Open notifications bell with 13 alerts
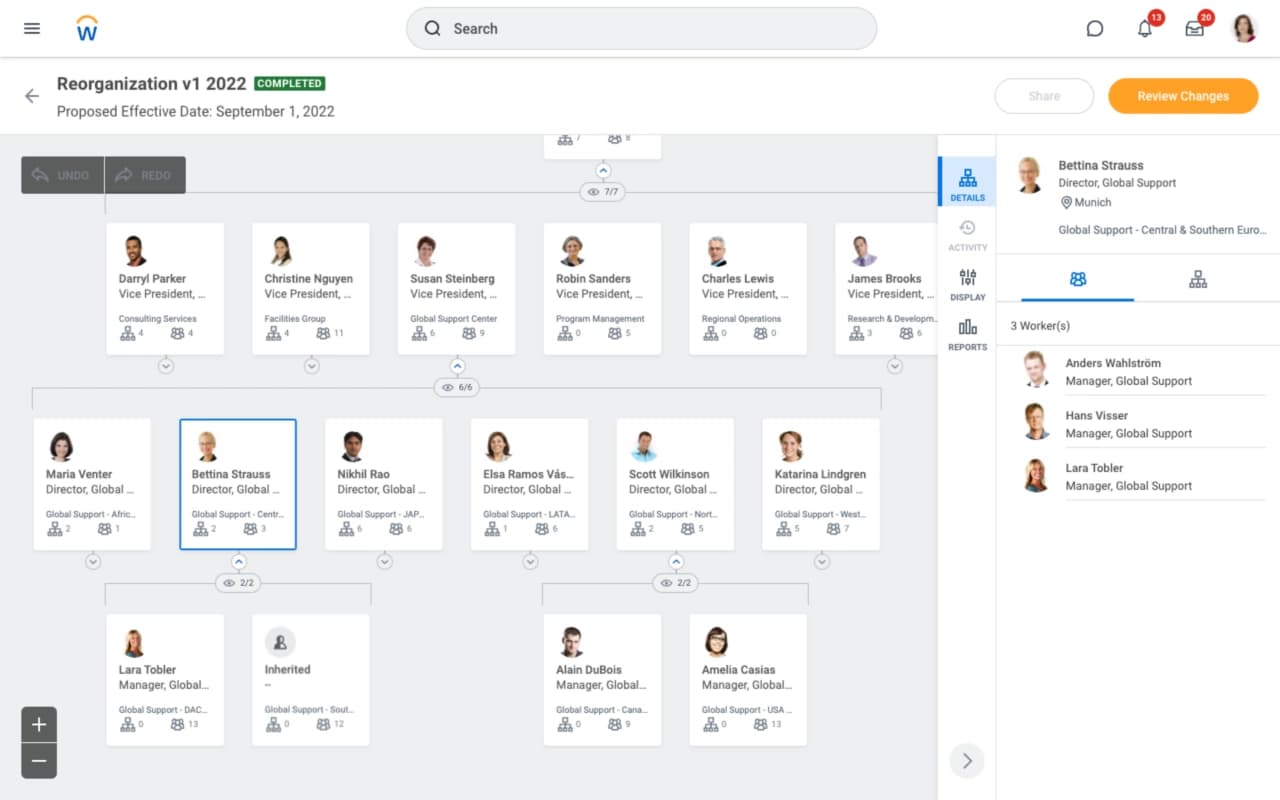 1145,29
